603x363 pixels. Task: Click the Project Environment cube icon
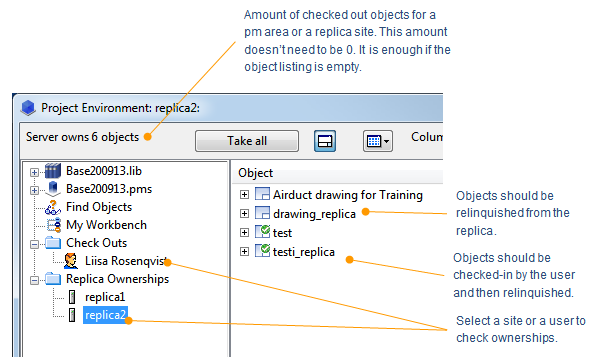coord(28,108)
